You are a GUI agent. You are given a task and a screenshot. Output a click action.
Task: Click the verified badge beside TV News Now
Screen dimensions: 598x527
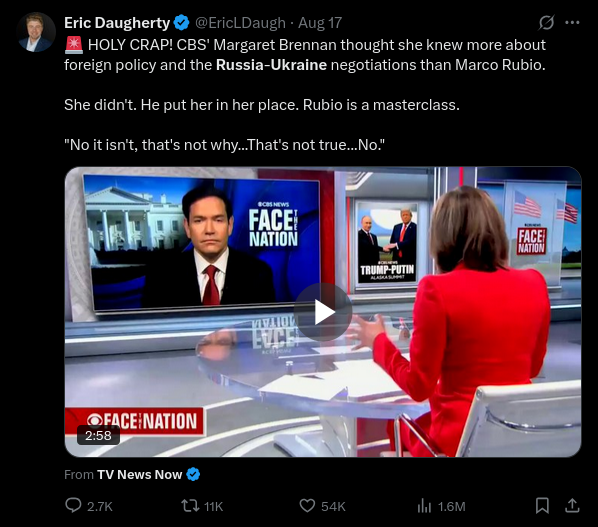pyautogui.click(x=193, y=474)
